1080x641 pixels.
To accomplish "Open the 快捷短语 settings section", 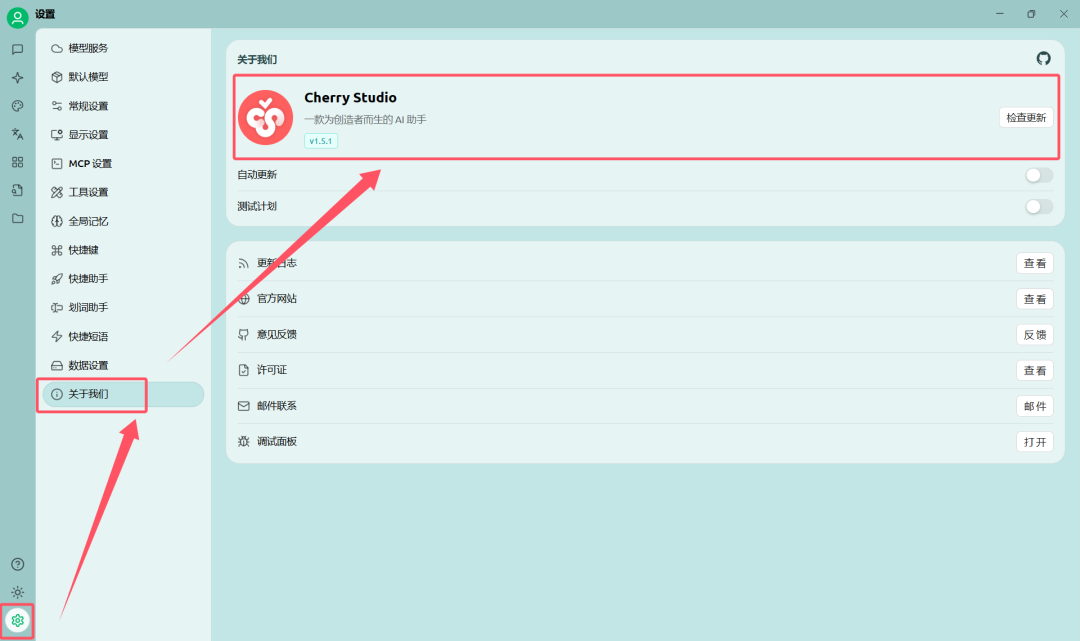I will [x=123, y=337].
